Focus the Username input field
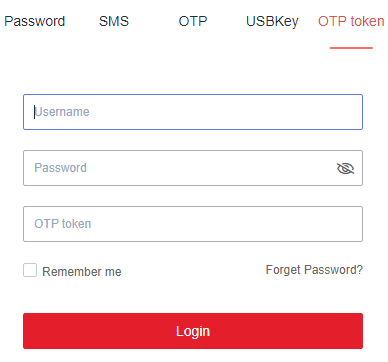The width and height of the screenshot is (388, 362). (193, 112)
